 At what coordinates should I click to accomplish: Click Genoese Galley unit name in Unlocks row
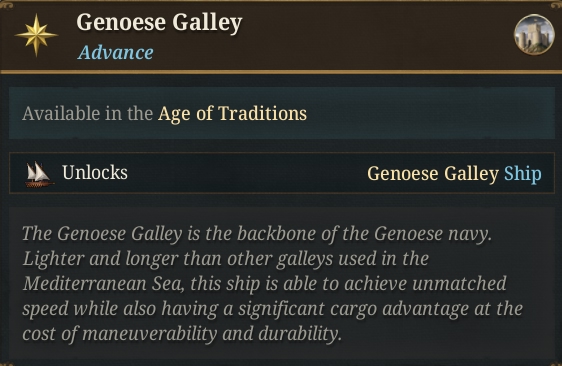[433, 174]
